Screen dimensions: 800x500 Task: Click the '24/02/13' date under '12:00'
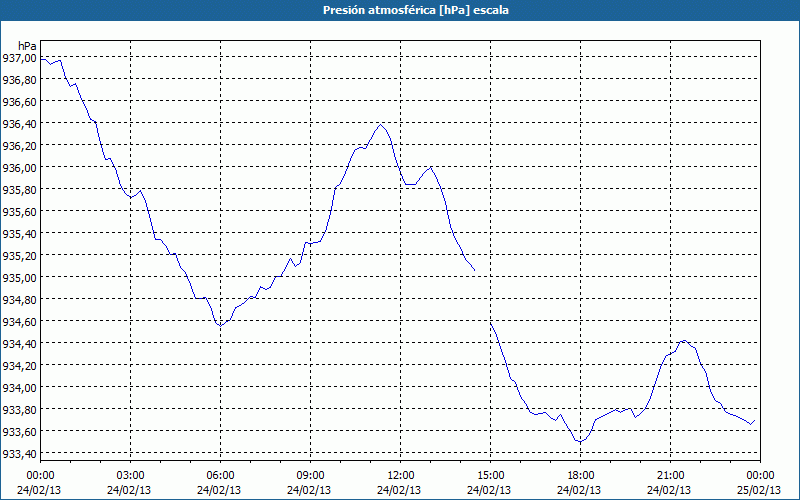coord(399,490)
